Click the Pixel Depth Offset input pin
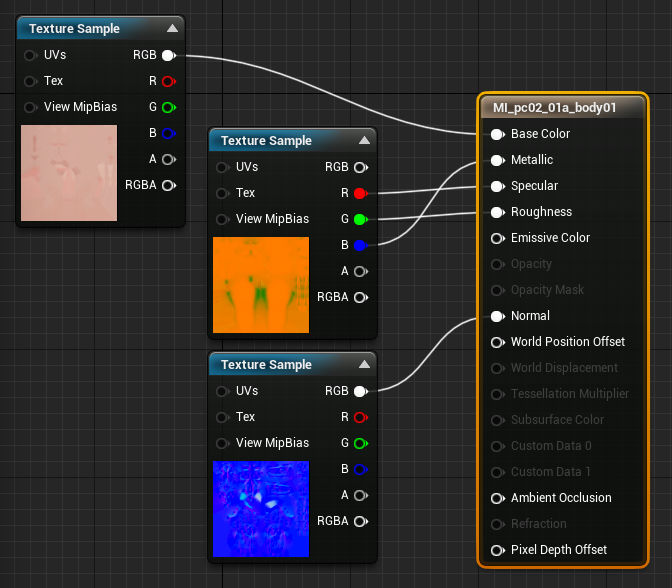Viewport: 672px width, 588px height. click(498, 550)
